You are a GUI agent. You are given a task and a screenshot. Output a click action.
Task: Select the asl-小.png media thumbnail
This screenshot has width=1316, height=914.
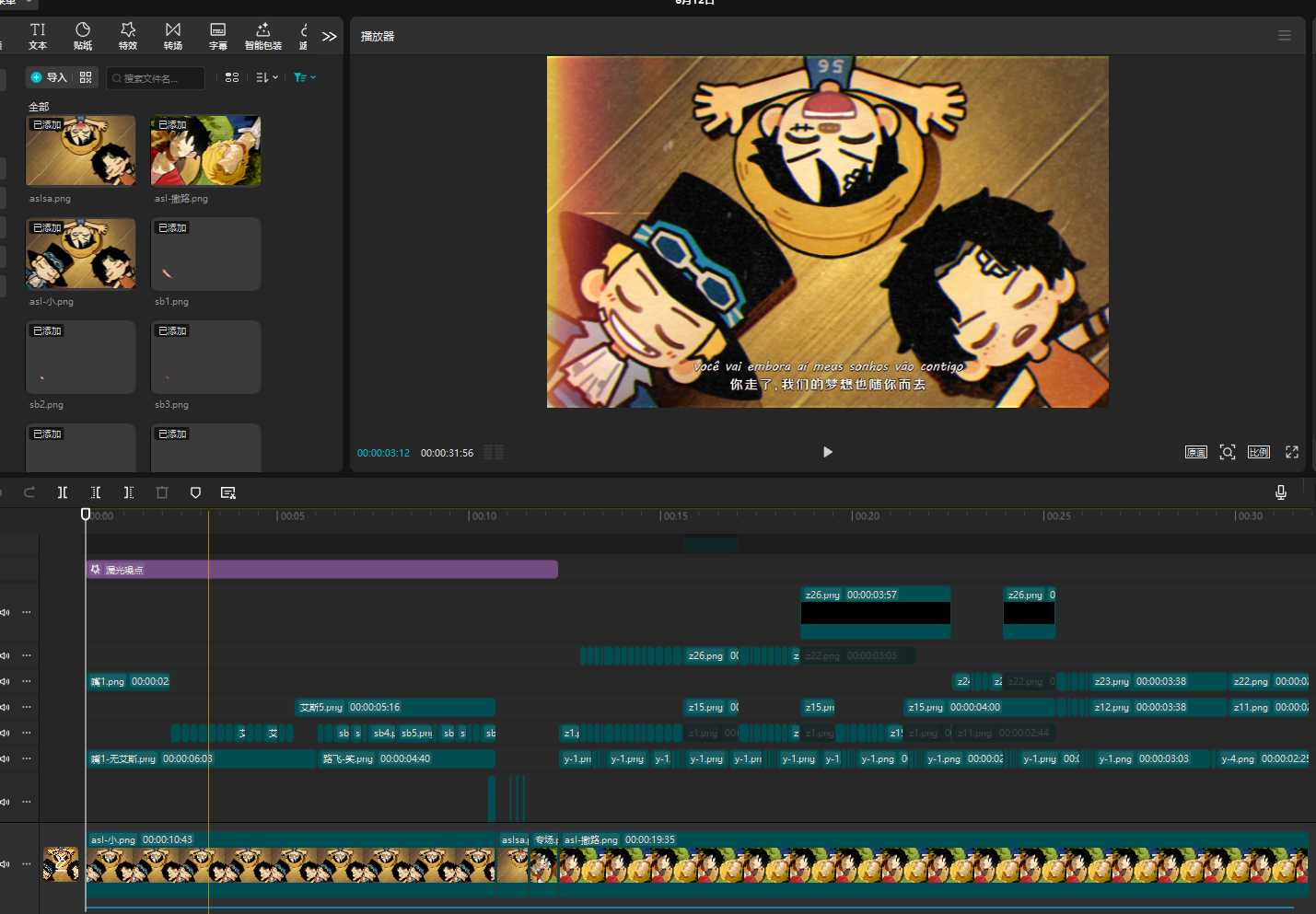point(81,254)
